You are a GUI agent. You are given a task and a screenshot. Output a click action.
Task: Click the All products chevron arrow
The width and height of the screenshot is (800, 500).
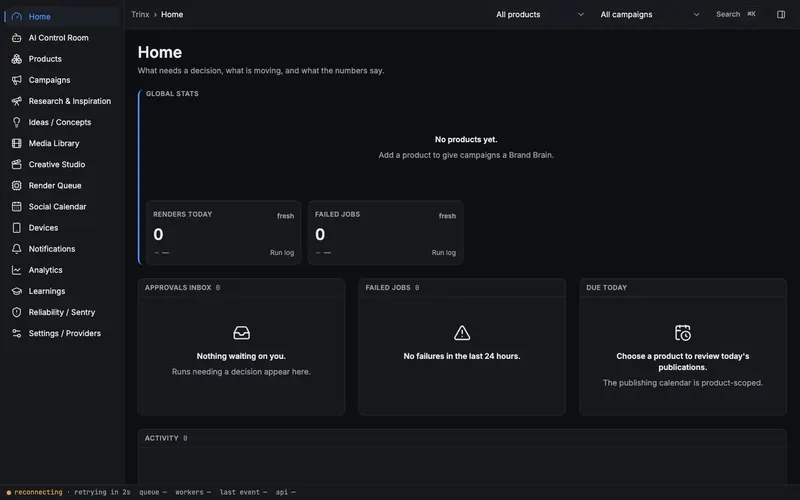tap(581, 14)
